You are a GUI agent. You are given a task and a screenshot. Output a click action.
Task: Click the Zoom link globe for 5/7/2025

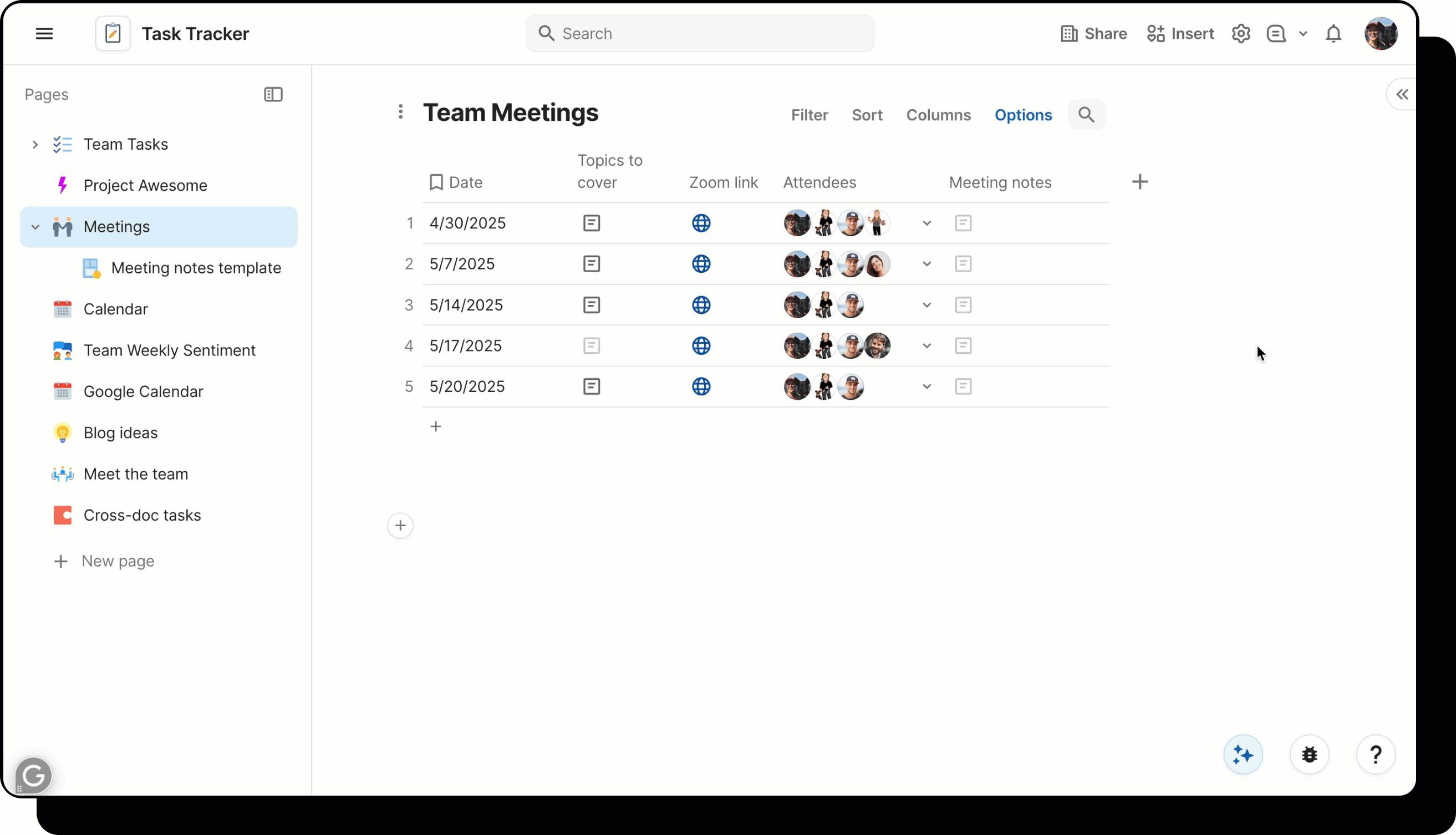tap(701, 264)
